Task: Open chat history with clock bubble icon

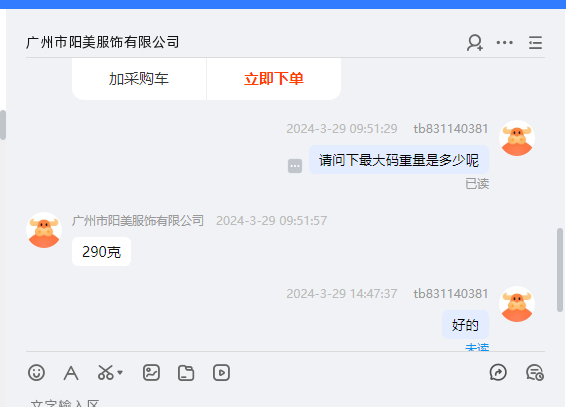Action: pyautogui.click(x=535, y=373)
